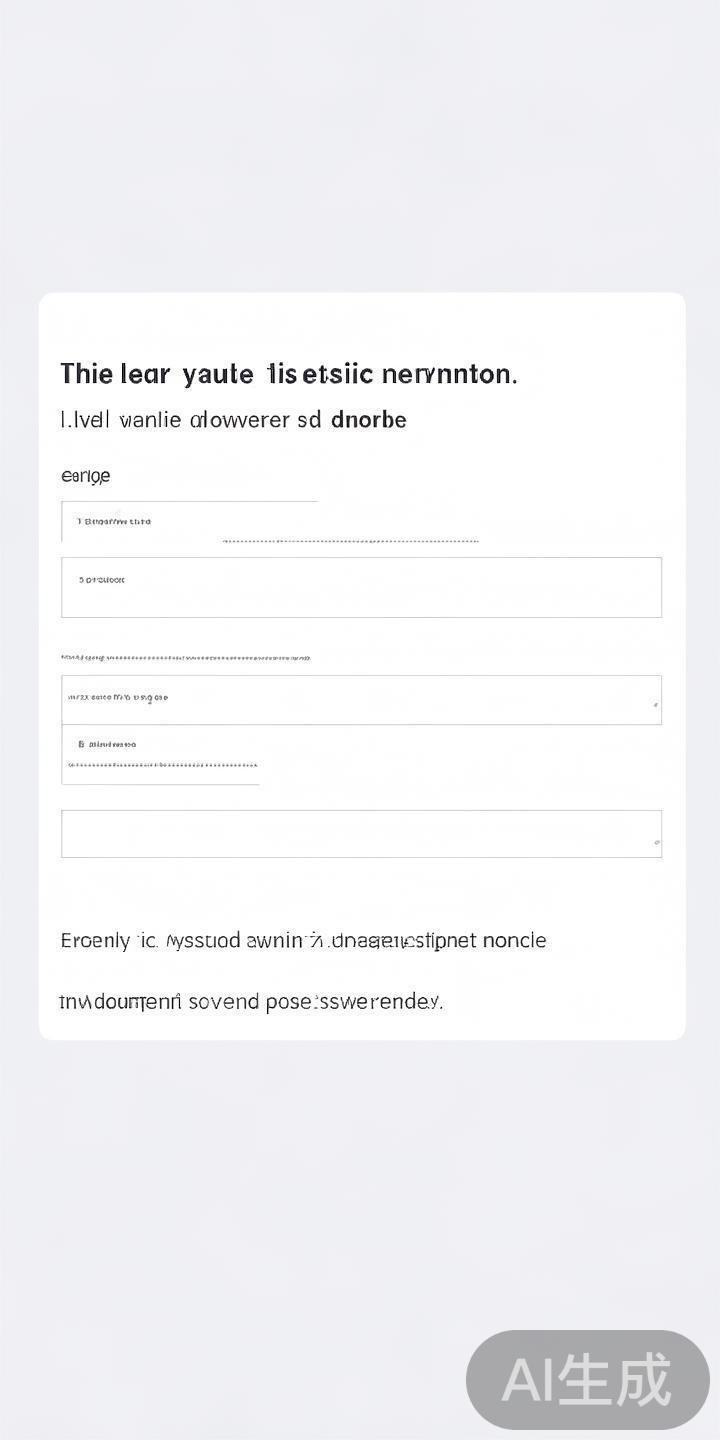
Task: Click the '1 Bttuparvve' placeholder text
Action: (114, 522)
